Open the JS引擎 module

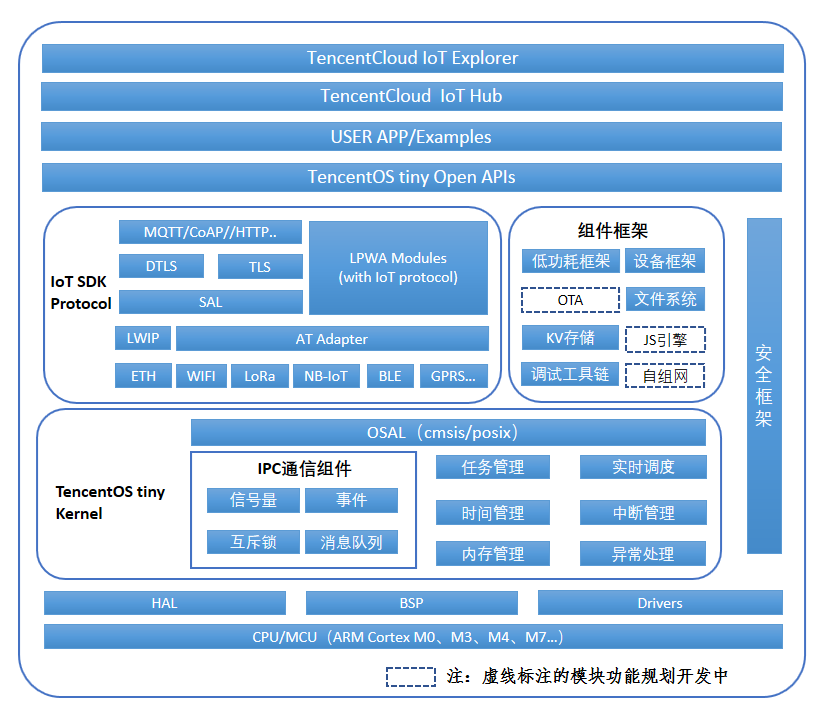point(665,340)
